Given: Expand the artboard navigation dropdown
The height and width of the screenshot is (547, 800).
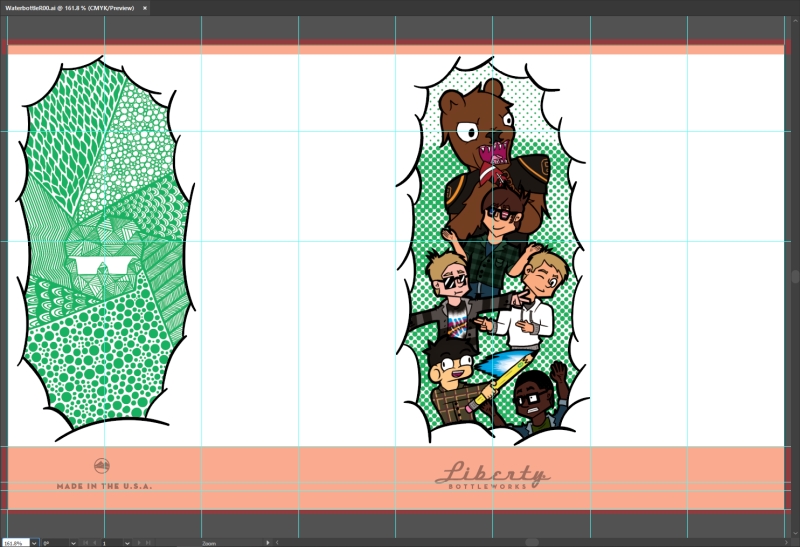Looking at the screenshot, I should coord(128,542).
